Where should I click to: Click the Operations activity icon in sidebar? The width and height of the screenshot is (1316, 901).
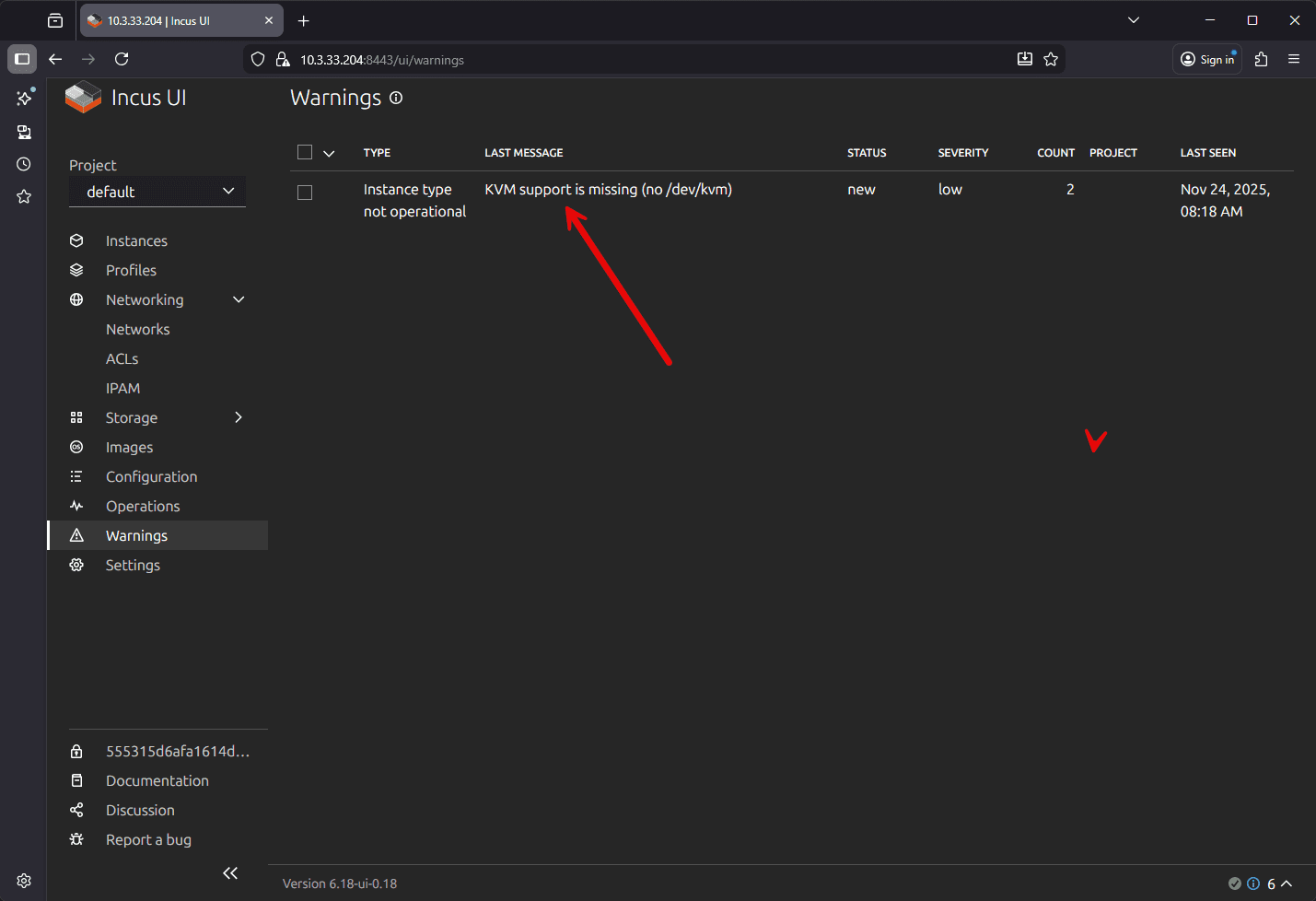(77, 506)
